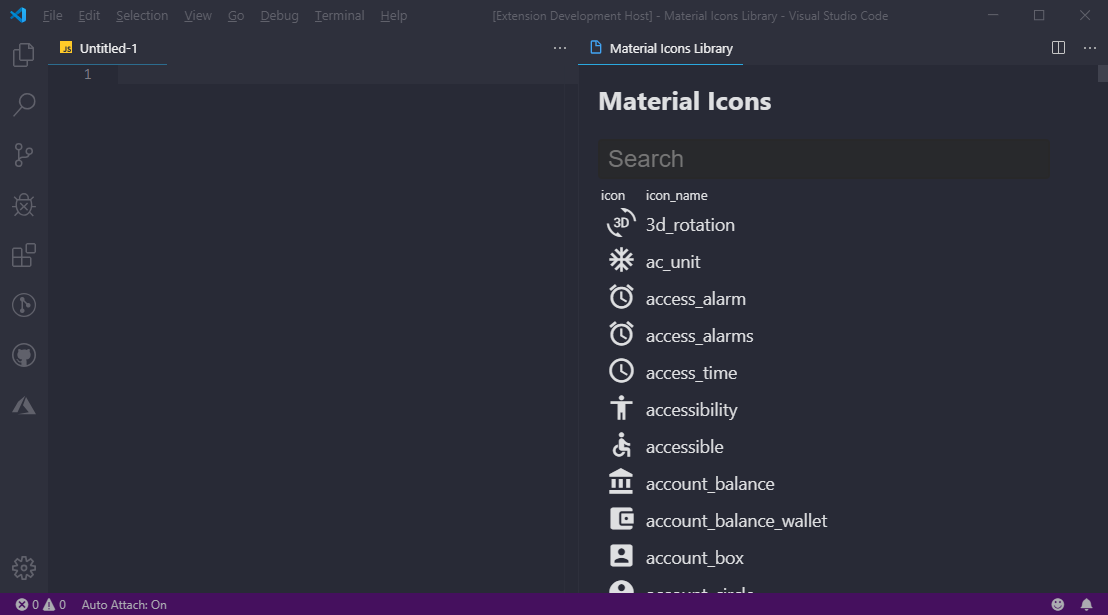Open the Azure view in activity bar
The height and width of the screenshot is (615, 1108).
click(24, 406)
